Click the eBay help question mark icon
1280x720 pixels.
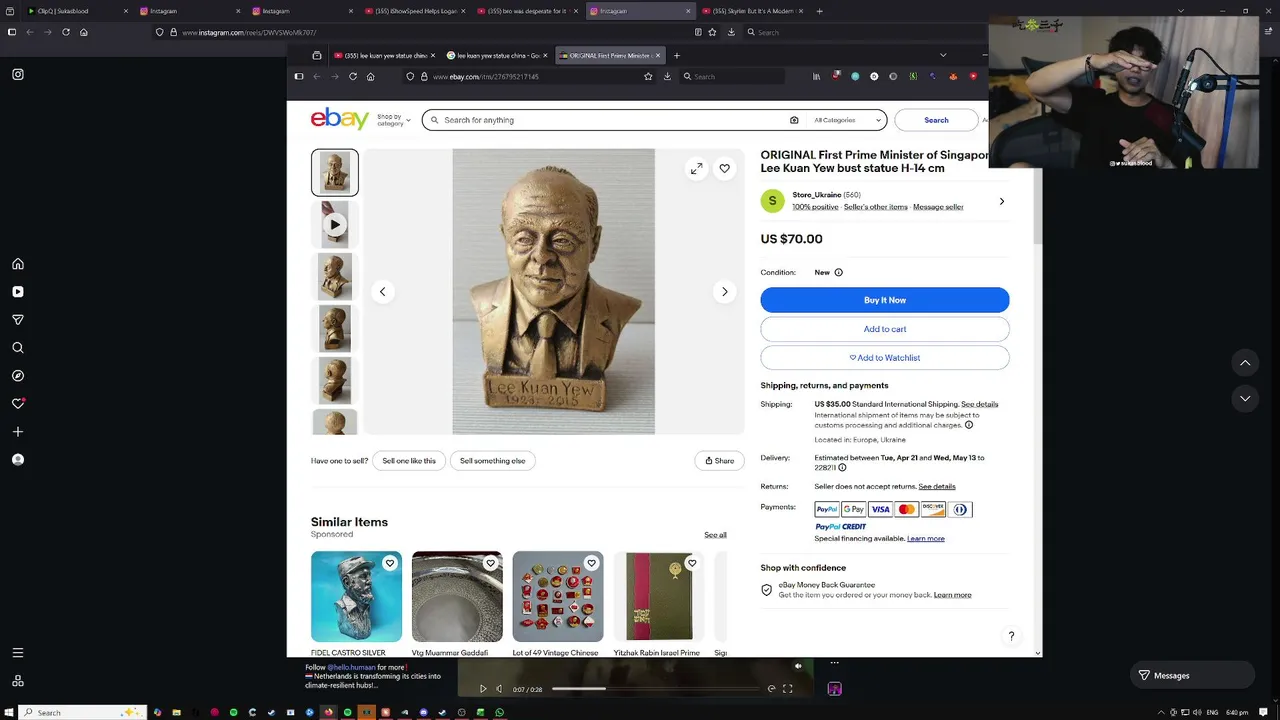(x=1011, y=636)
